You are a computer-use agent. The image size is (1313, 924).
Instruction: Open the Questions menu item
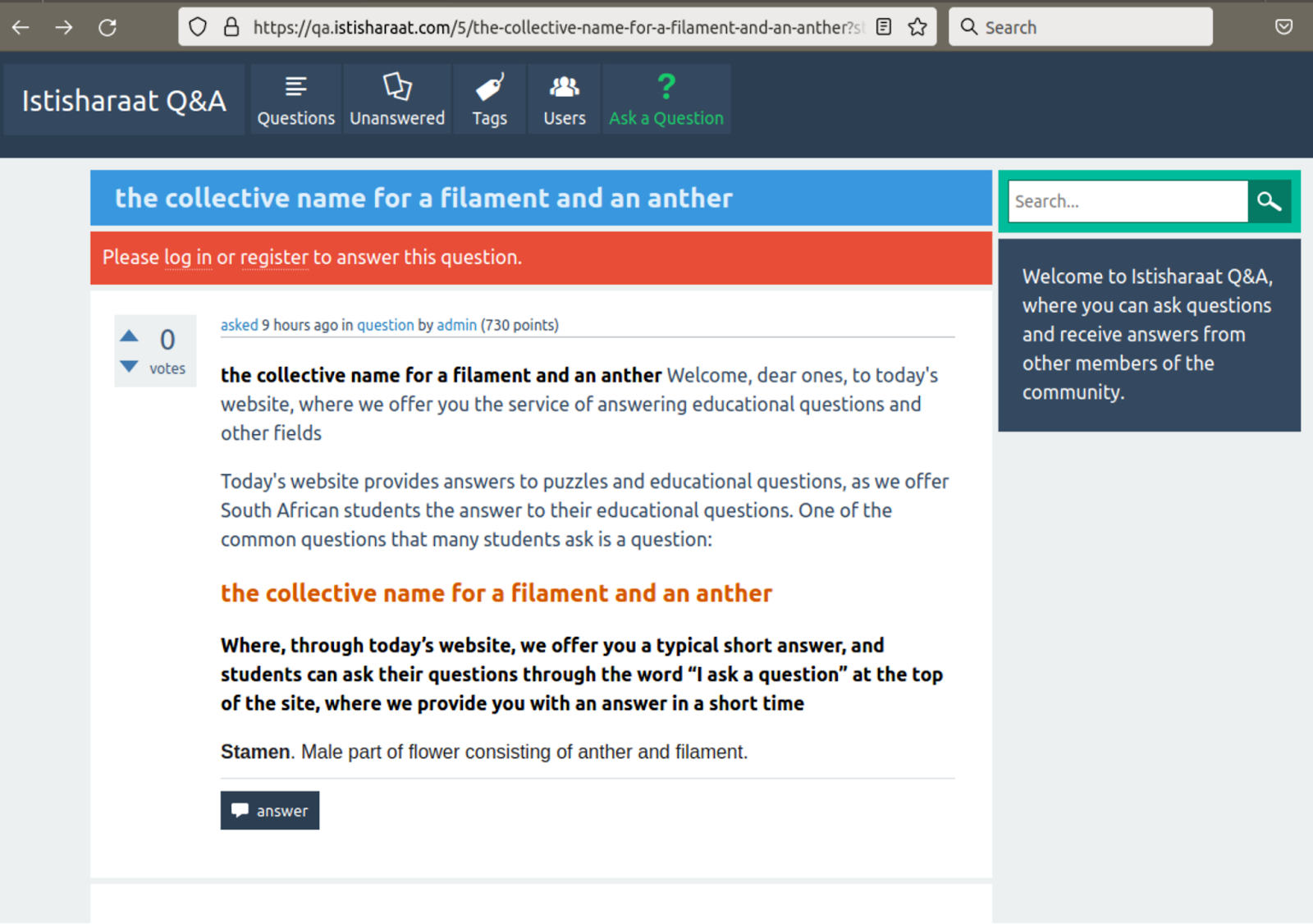tap(295, 100)
